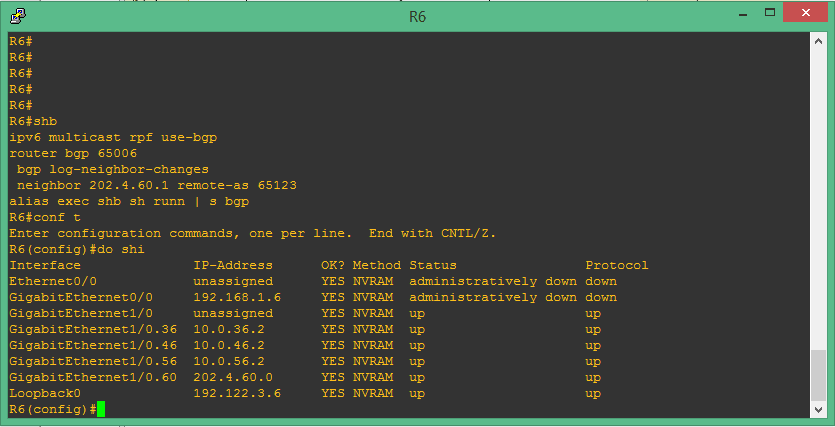Click the GigabitEthernet1/0.60 interface name
835x427 pixels.
tap(93, 378)
